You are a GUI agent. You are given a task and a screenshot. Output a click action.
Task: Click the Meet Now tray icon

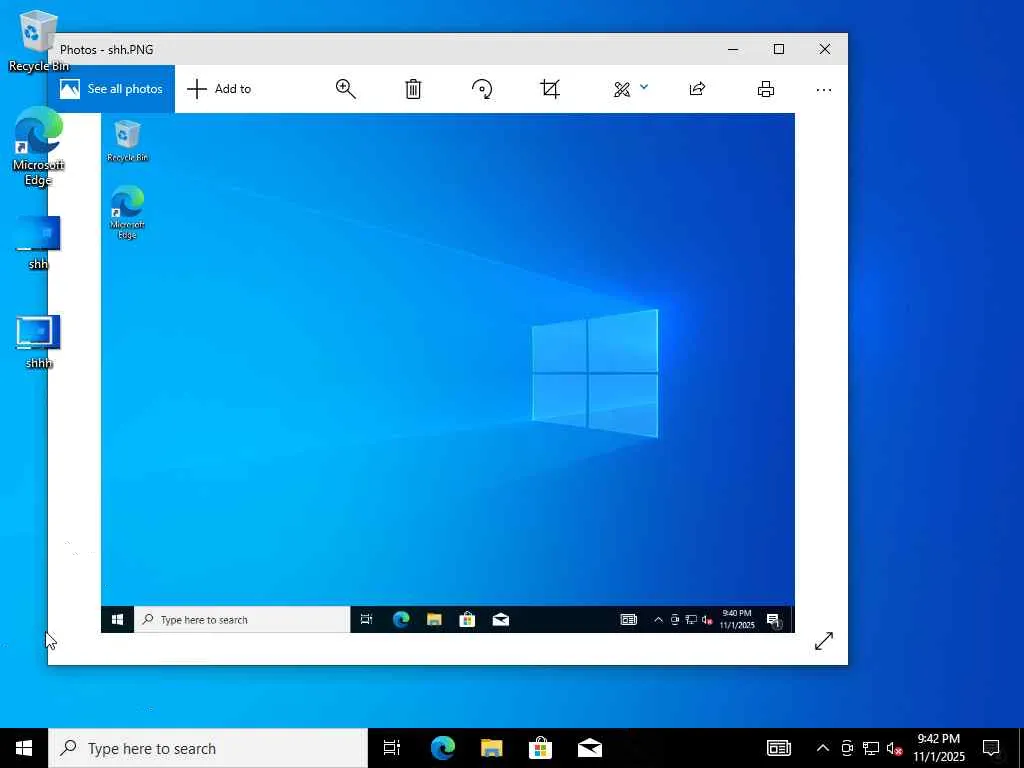(x=847, y=748)
